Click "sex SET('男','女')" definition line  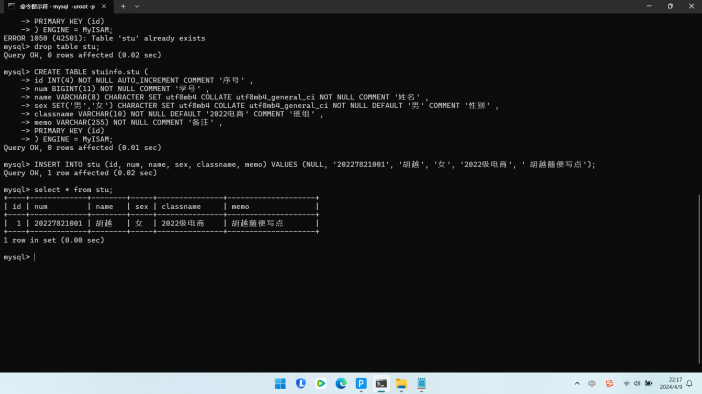pyautogui.click(x=266, y=106)
